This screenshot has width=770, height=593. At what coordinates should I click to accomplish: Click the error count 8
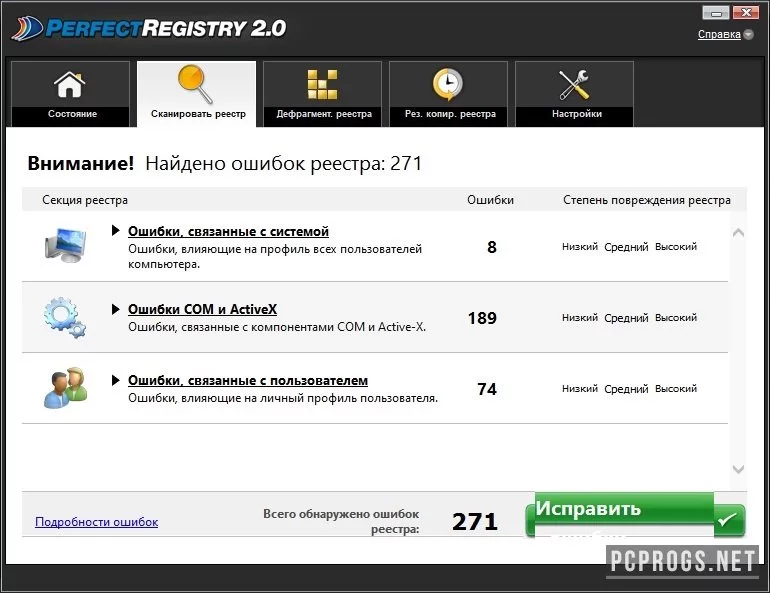(x=492, y=247)
